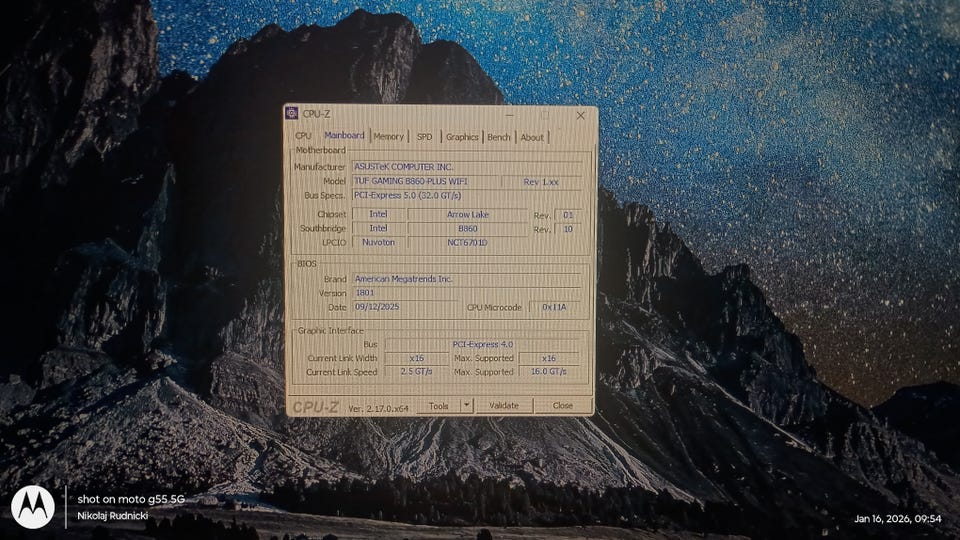Switch to the Memory tab
960x540 pixels.
(388, 137)
